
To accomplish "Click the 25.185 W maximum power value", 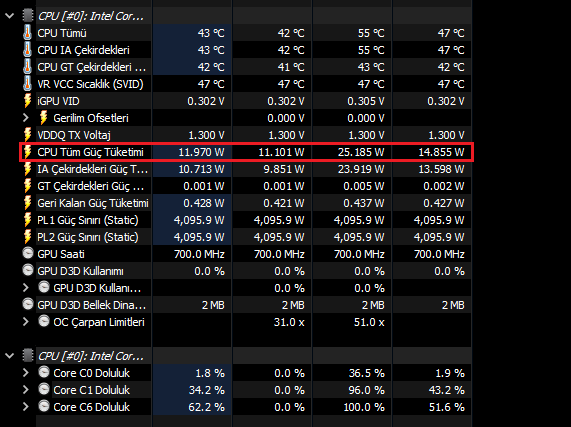I will coord(361,152).
